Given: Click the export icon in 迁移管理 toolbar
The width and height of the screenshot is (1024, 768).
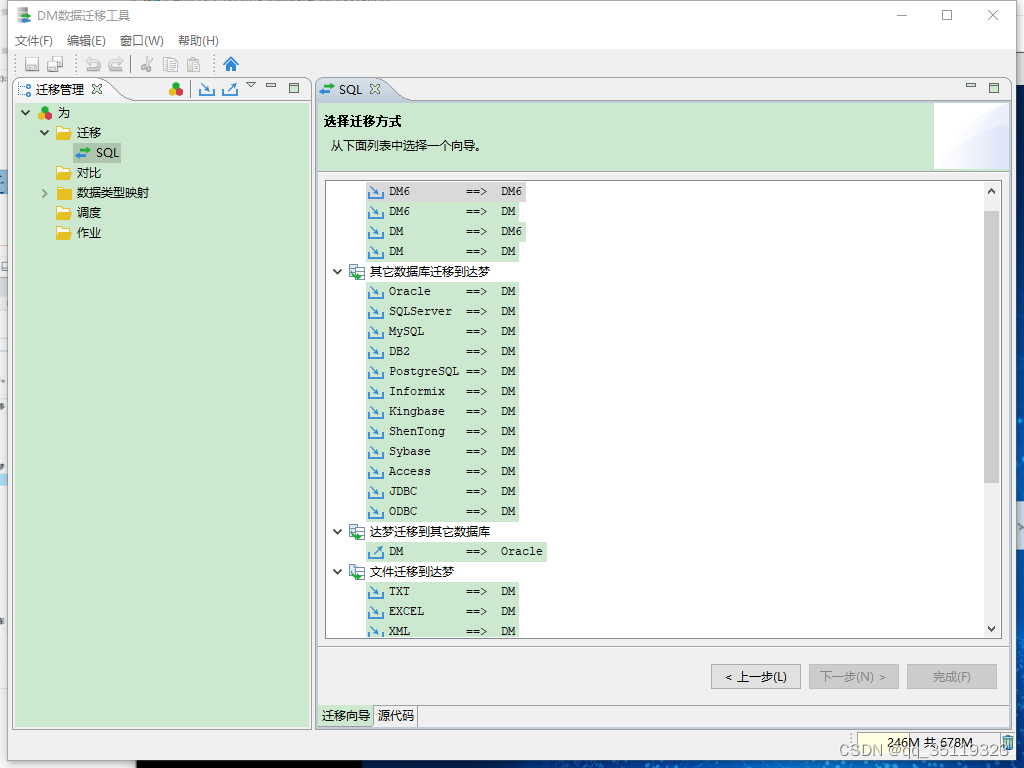Looking at the screenshot, I should [x=230, y=89].
